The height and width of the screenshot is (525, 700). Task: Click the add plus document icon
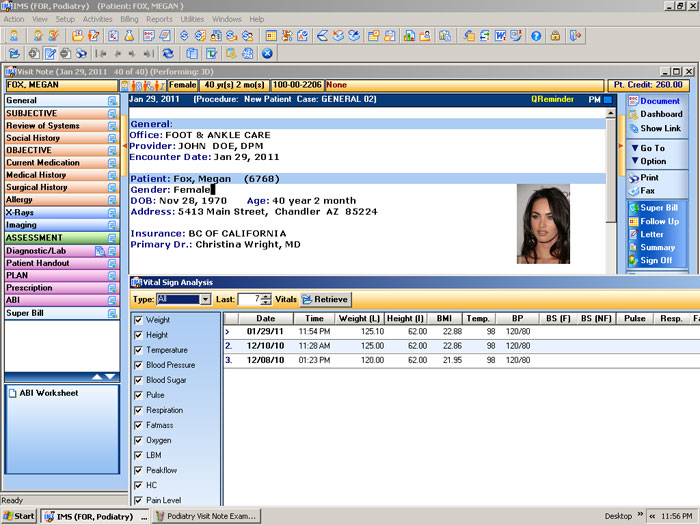(x=34, y=54)
